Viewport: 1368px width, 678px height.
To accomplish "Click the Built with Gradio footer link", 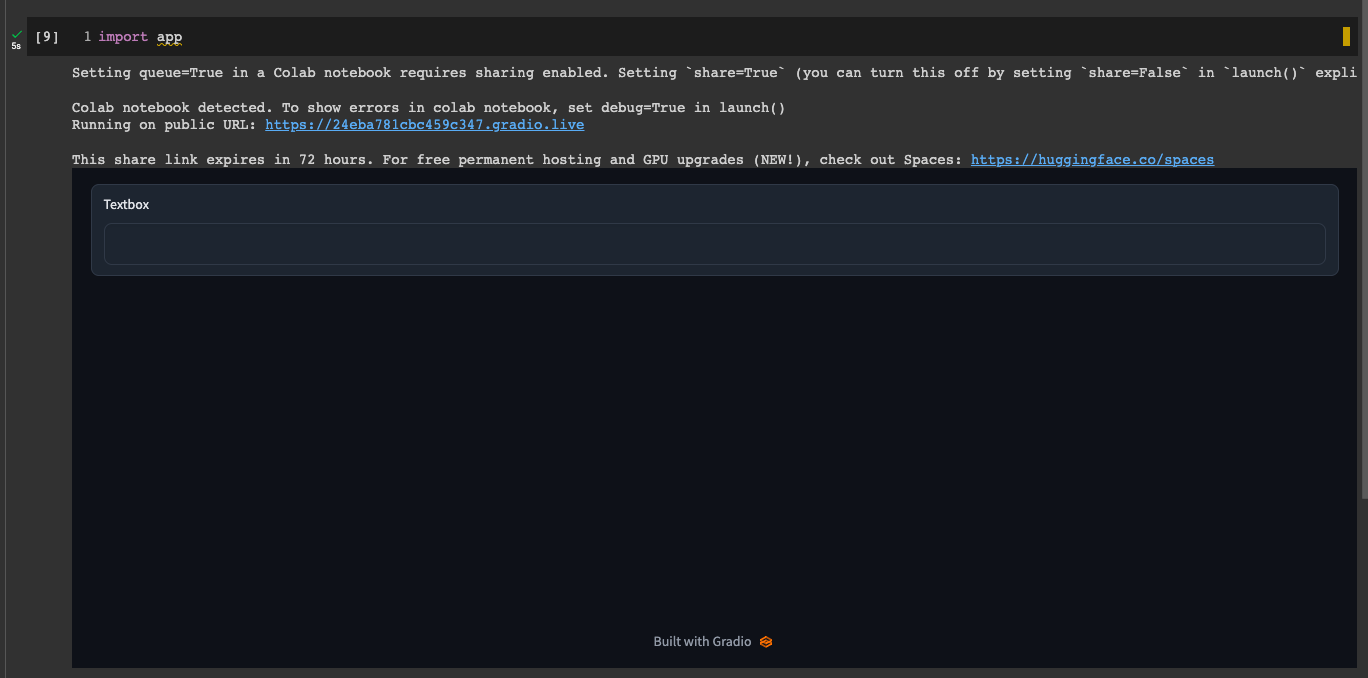I will click(701, 641).
